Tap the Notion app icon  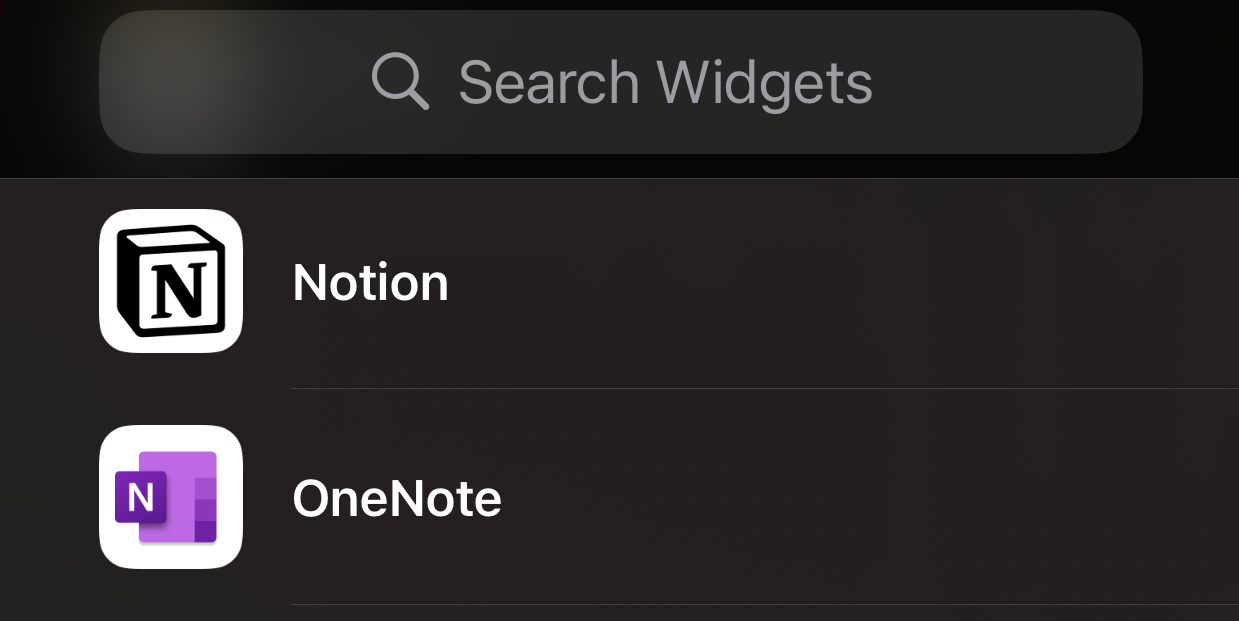[x=171, y=281]
